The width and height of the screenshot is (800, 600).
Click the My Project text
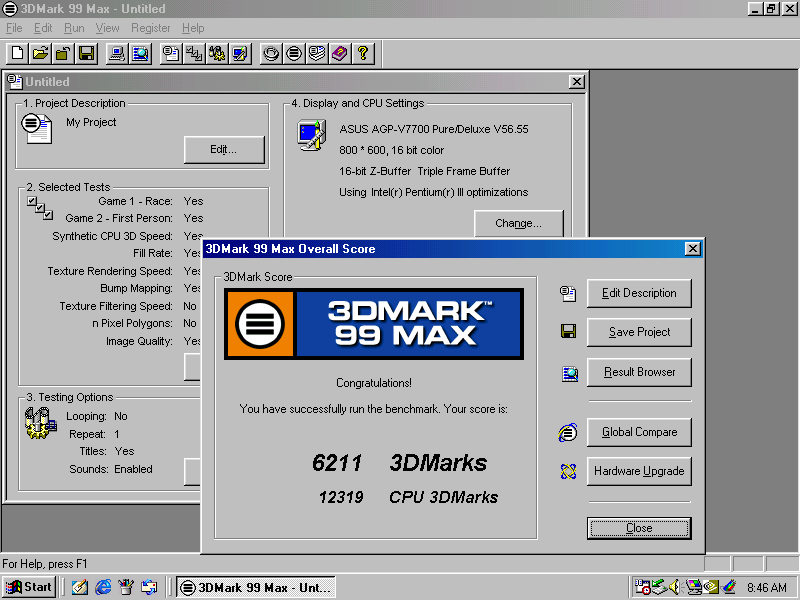(91, 122)
